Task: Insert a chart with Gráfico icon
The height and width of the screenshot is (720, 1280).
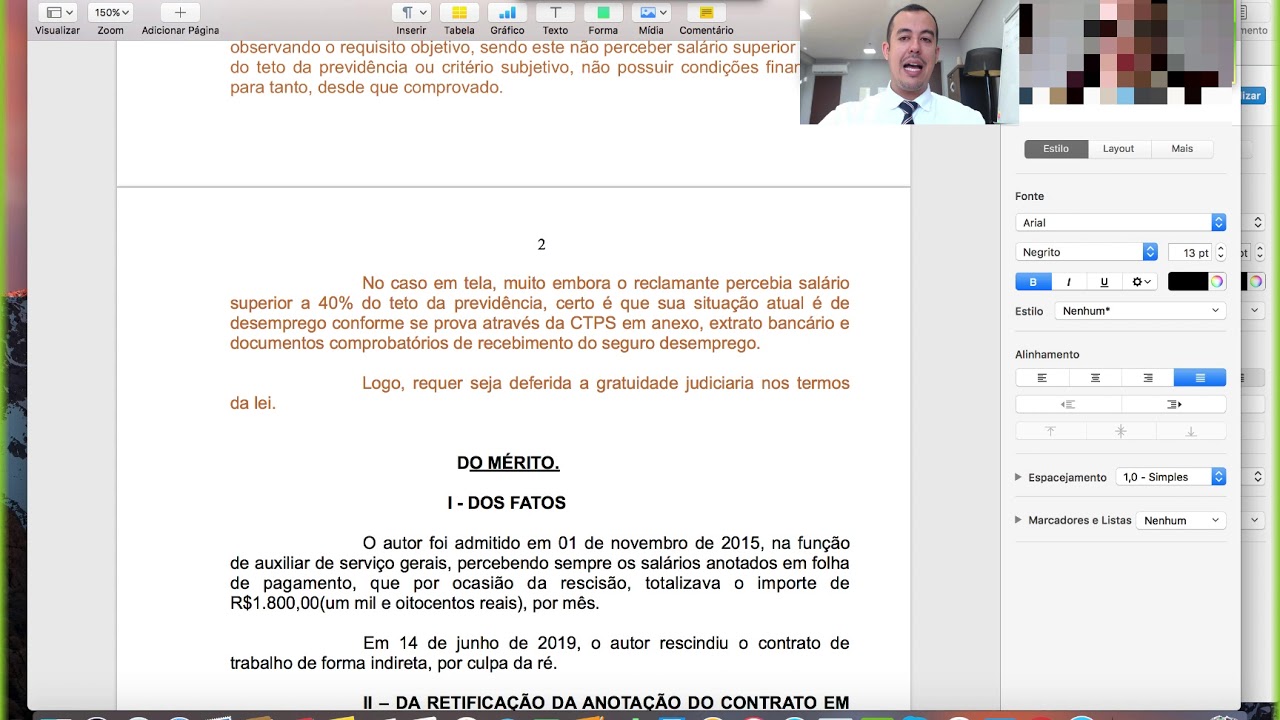Action: pyautogui.click(x=507, y=13)
